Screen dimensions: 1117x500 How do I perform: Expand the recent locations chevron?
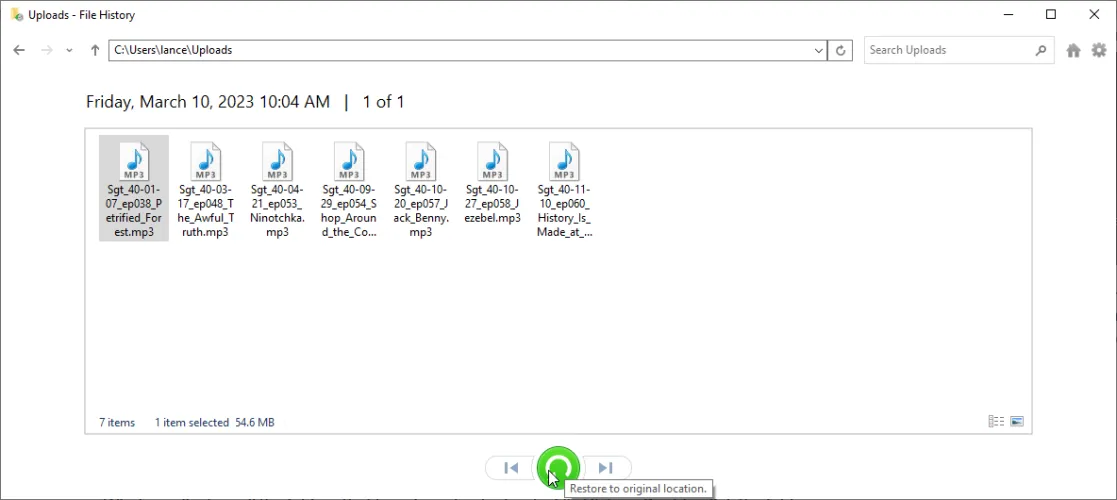69,50
